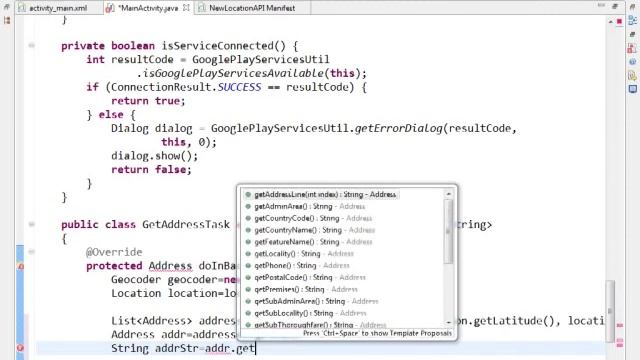The height and width of the screenshot is (360, 640).
Task: Click the editor vertical scrollbar thumb
Action: [x=610, y=310]
